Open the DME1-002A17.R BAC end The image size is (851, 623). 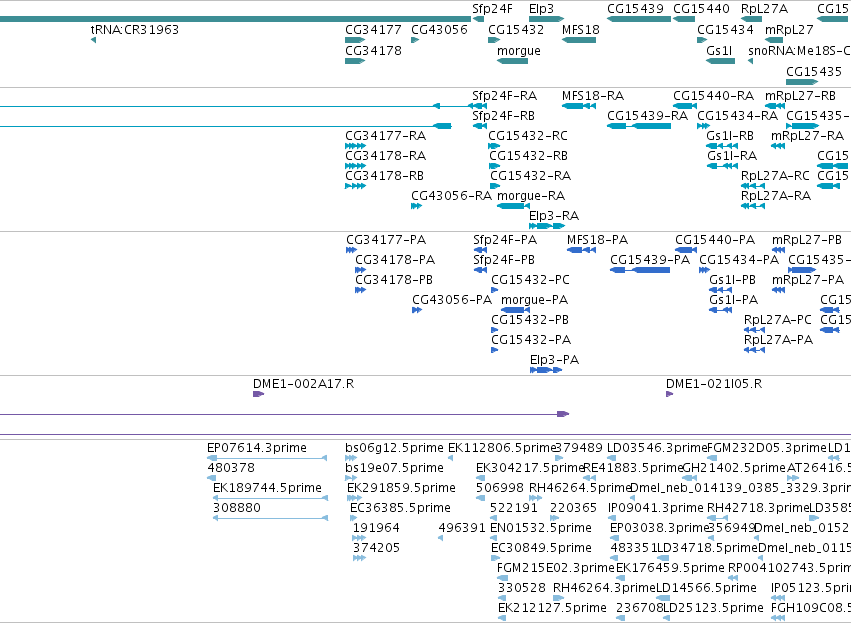coord(258,394)
